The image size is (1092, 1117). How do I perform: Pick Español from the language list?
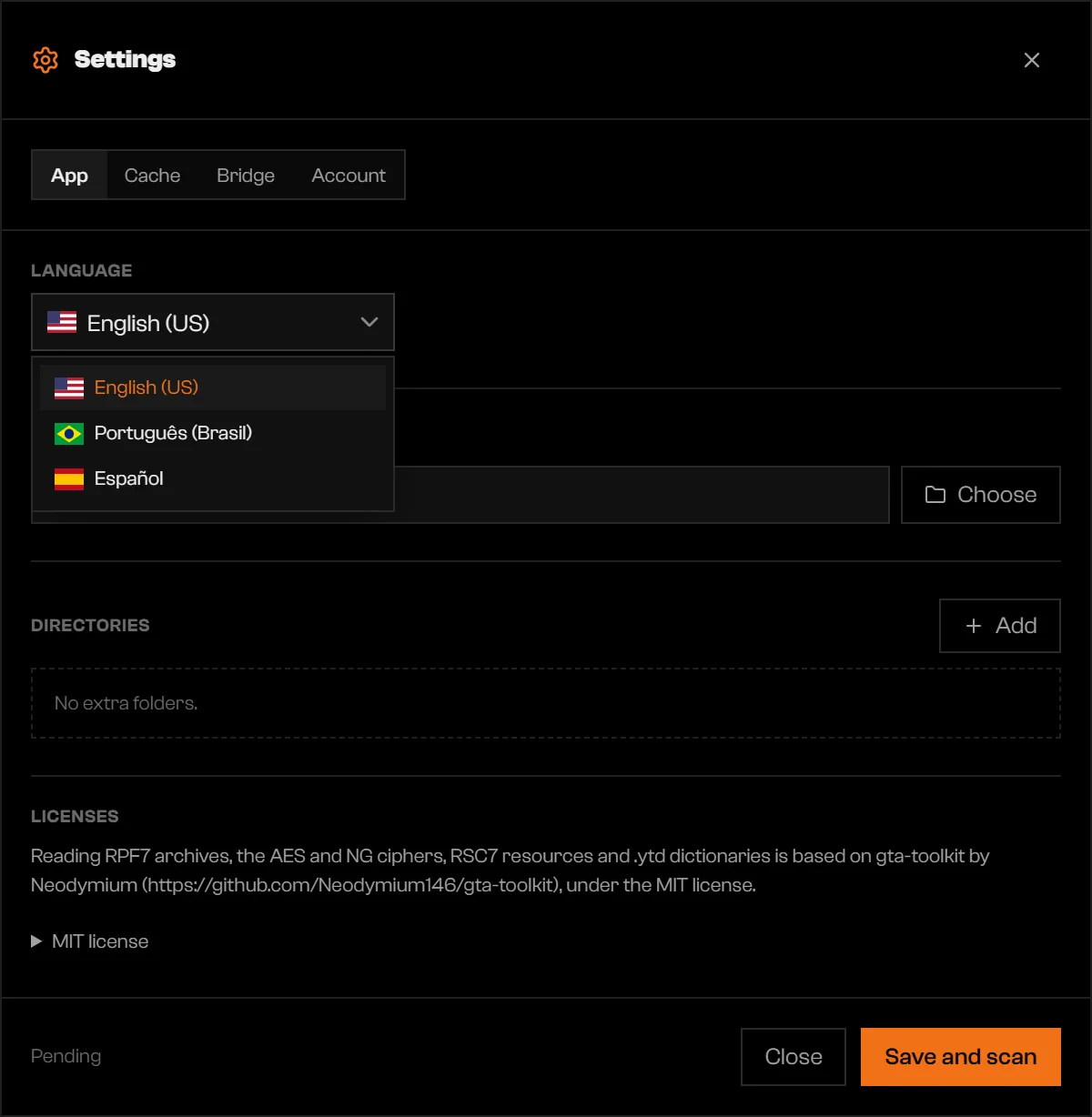click(213, 478)
